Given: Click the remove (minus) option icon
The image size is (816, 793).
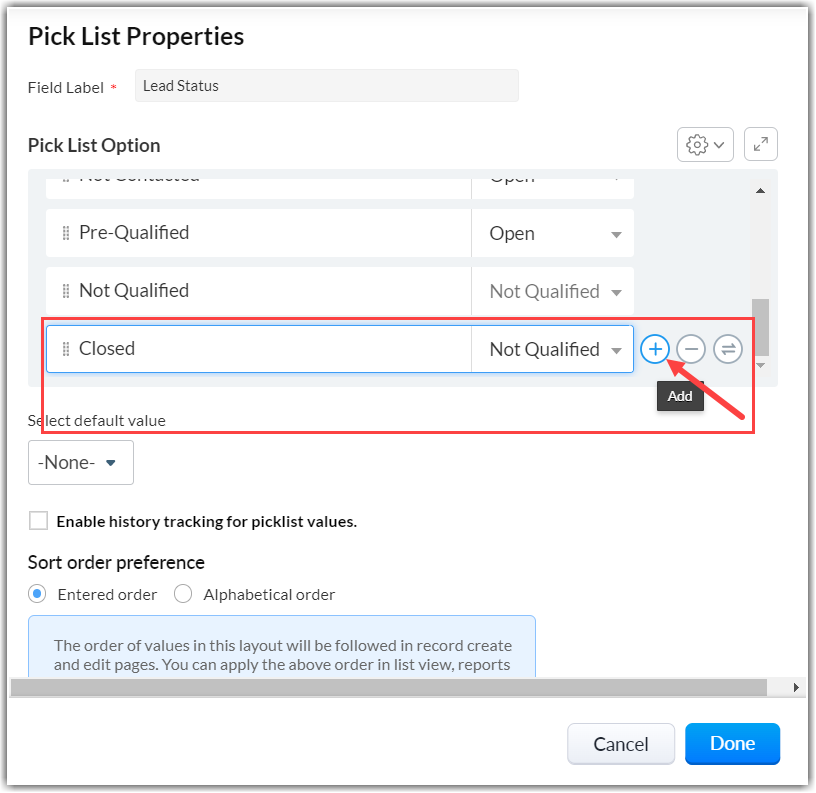Looking at the screenshot, I should pyautogui.click(x=691, y=349).
